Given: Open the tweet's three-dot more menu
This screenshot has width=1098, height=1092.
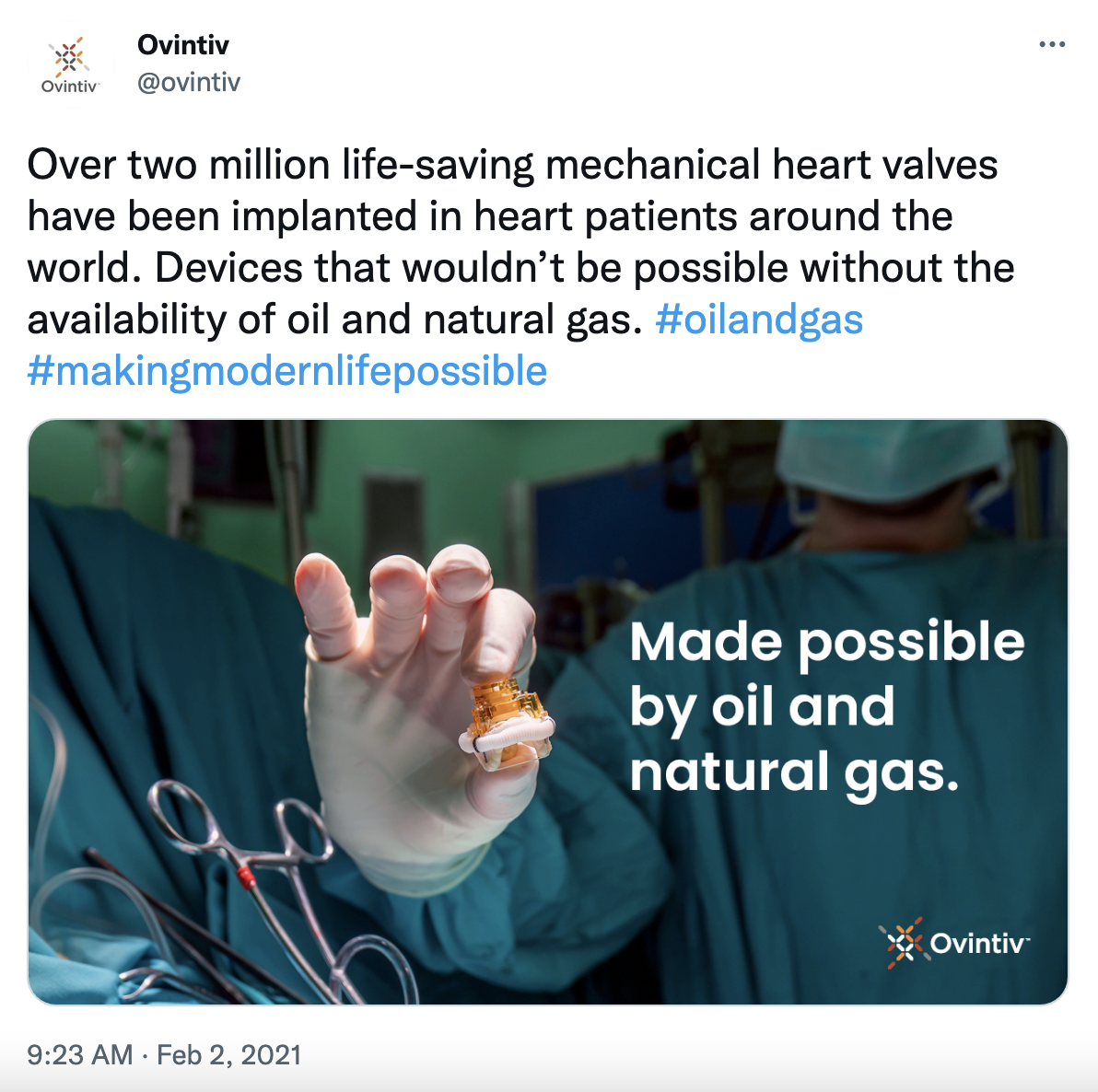Looking at the screenshot, I should 1051,44.
